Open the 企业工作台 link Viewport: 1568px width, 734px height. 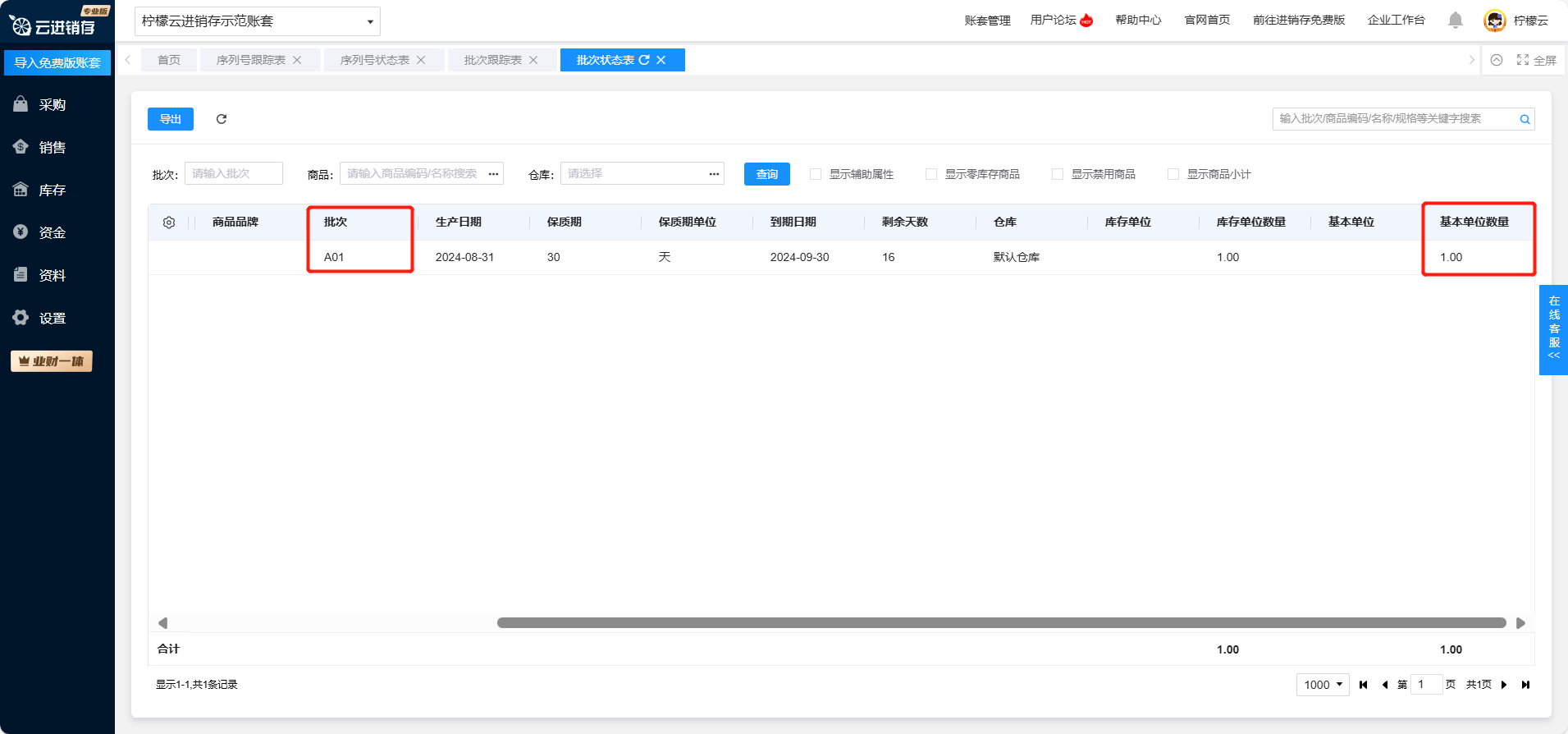1397,21
